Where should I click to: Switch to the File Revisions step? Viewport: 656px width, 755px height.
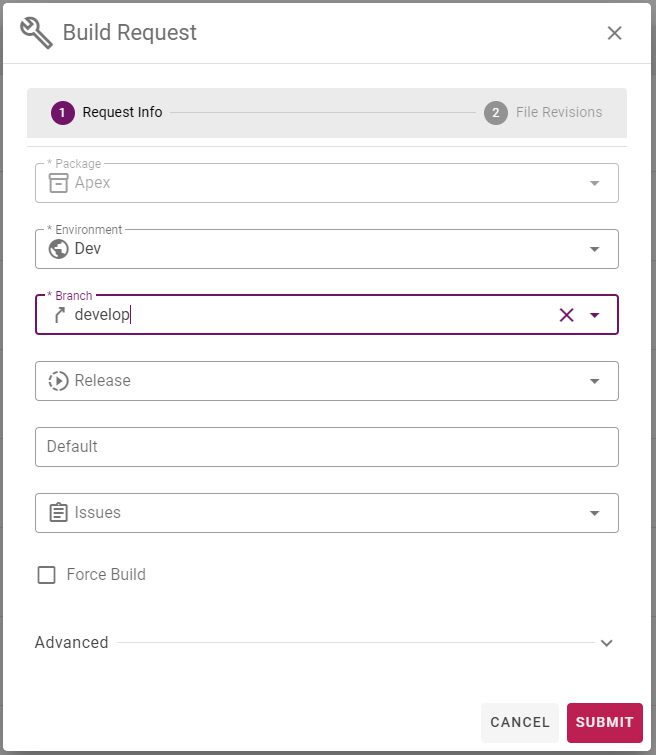(559, 112)
